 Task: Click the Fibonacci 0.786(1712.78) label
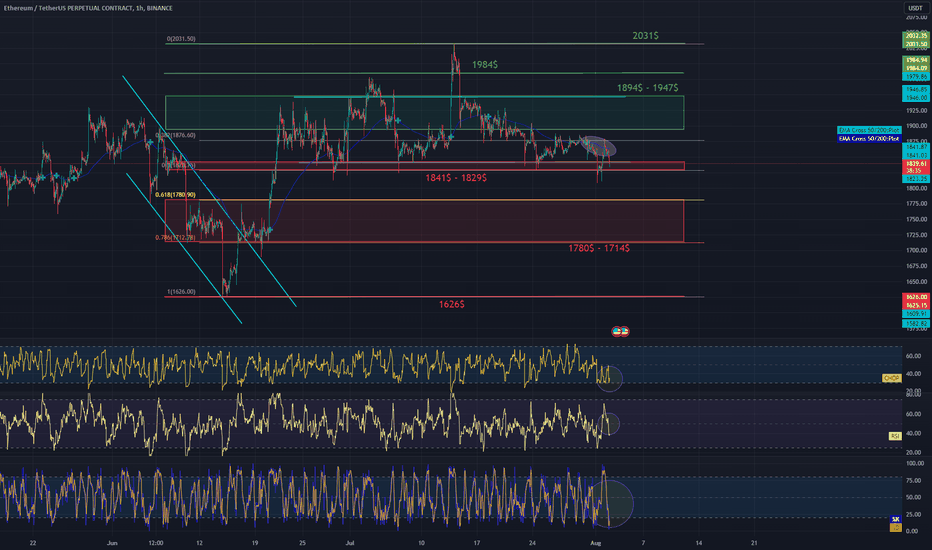175,237
